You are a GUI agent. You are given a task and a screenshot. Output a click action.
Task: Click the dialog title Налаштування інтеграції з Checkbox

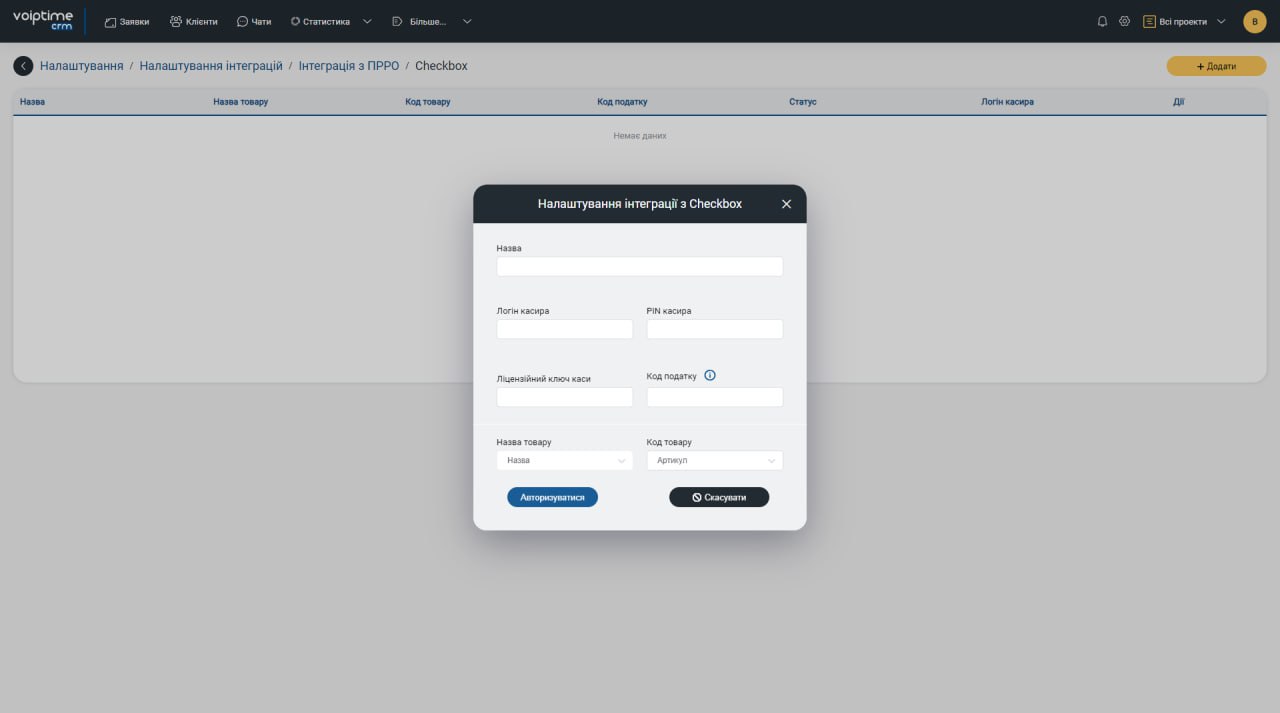(x=640, y=204)
